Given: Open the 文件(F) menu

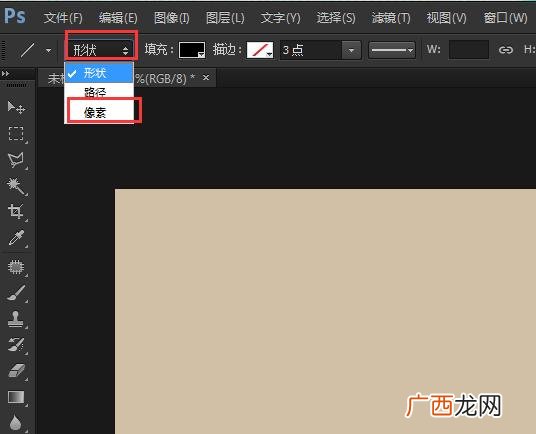Looking at the screenshot, I should tap(63, 18).
